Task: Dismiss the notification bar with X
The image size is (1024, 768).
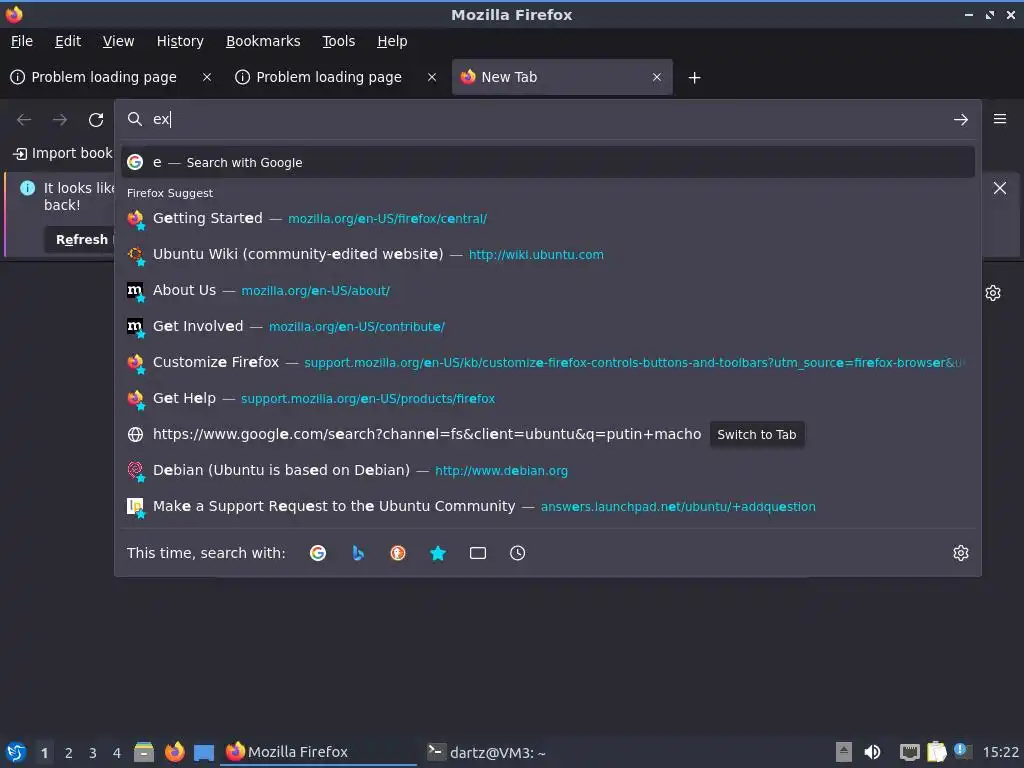Action: (x=999, y=188)
